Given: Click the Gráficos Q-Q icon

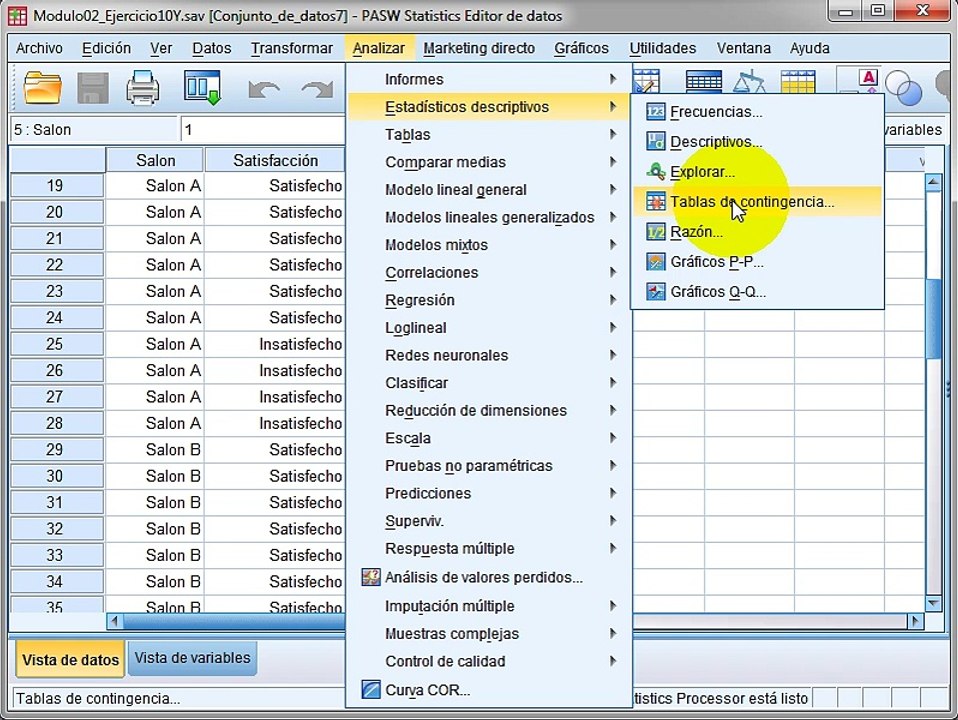Looking at the screenshot, I should 655,291.
